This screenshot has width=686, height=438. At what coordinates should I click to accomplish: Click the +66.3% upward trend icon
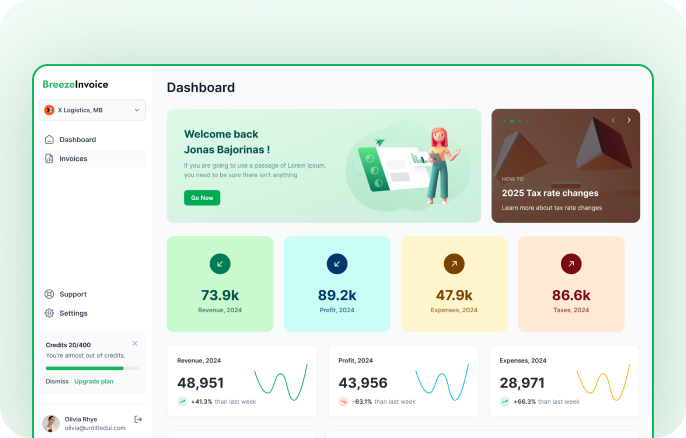click(x=504, y=401)
